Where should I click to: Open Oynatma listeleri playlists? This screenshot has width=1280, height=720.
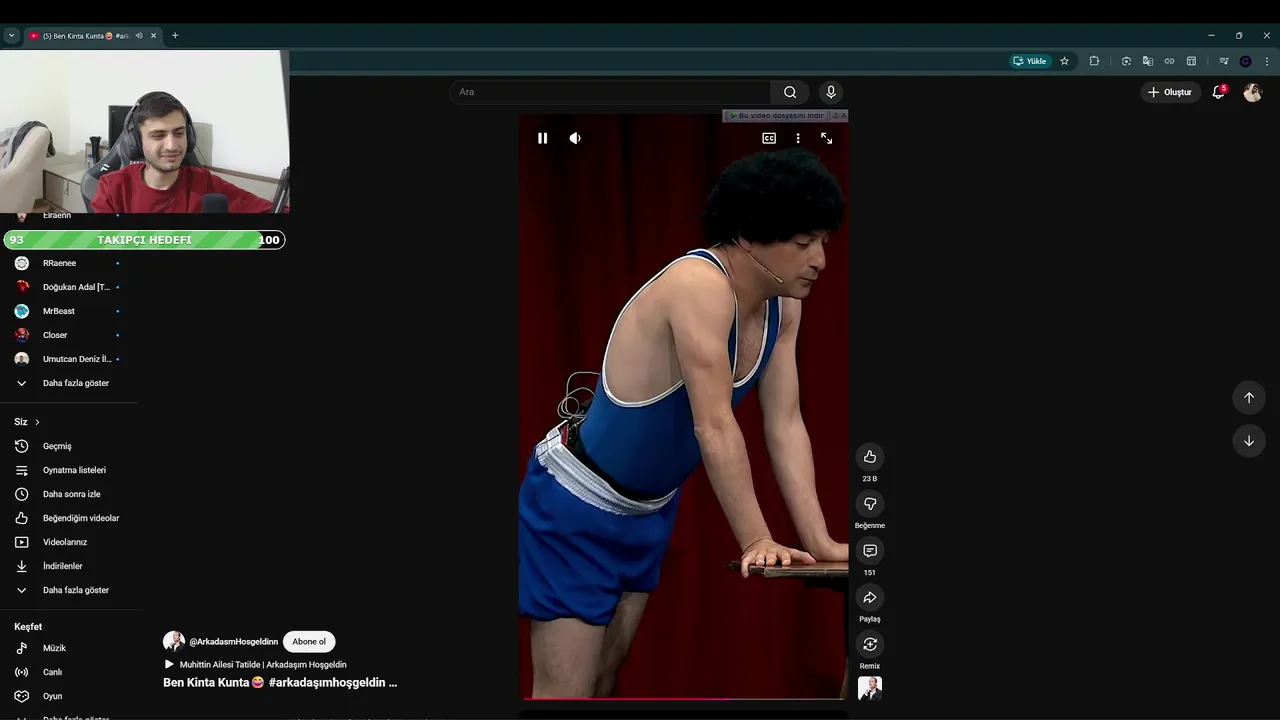coord(69,470)
